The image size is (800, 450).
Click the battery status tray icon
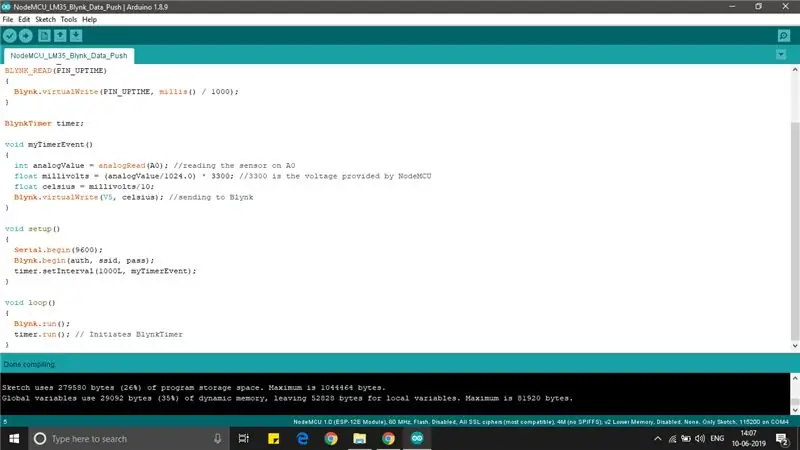(x=686, y=439)
